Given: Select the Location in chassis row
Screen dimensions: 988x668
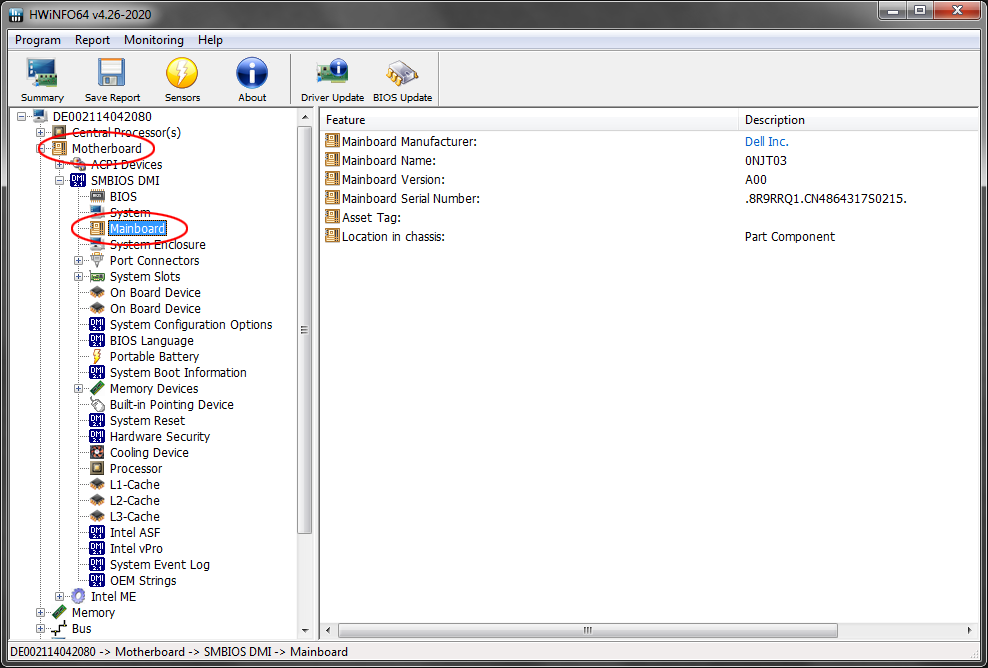Looking at the screenshot, I should [649, 236].
